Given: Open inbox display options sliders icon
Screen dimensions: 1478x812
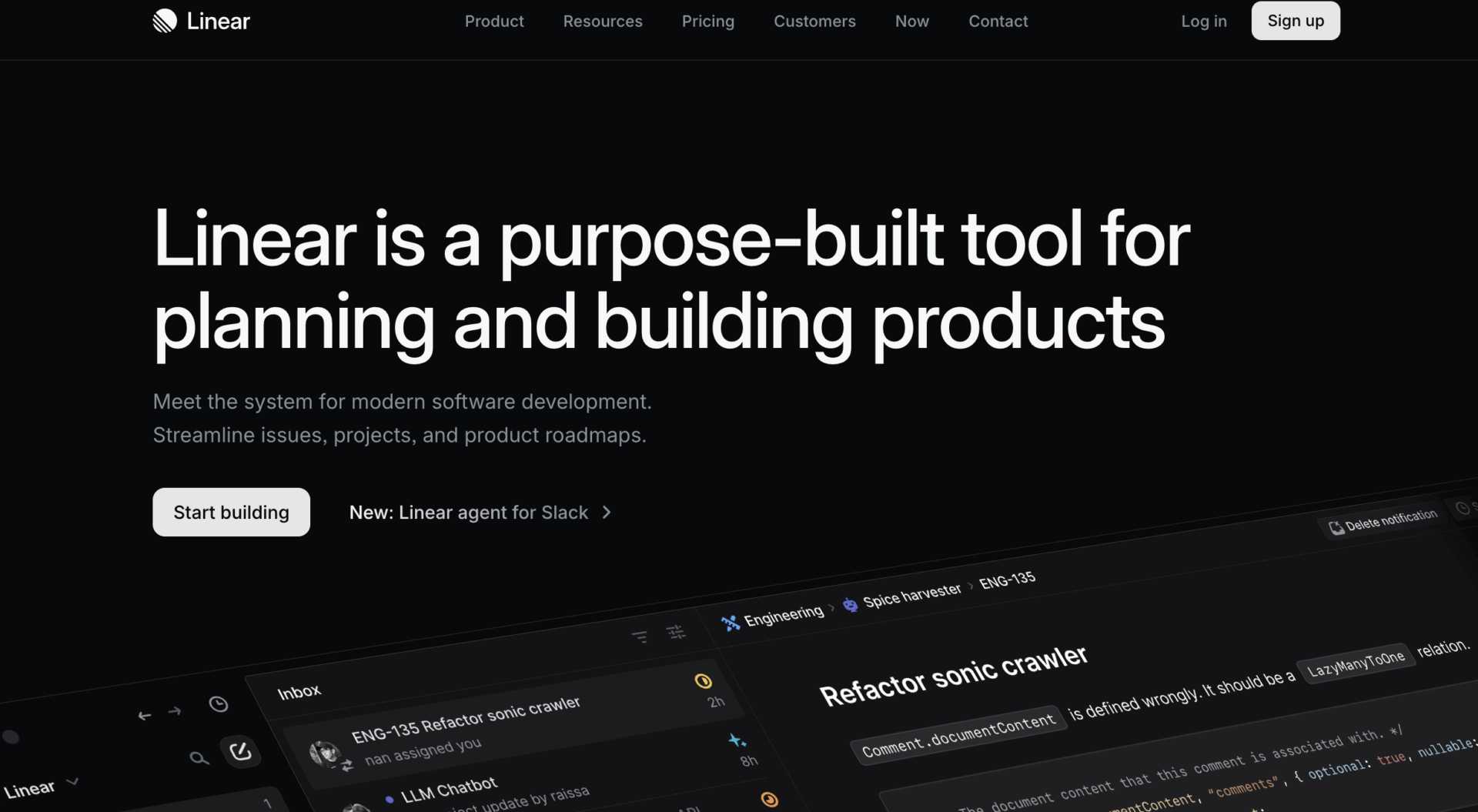Looking at the screenshot, I should [676, 633].
